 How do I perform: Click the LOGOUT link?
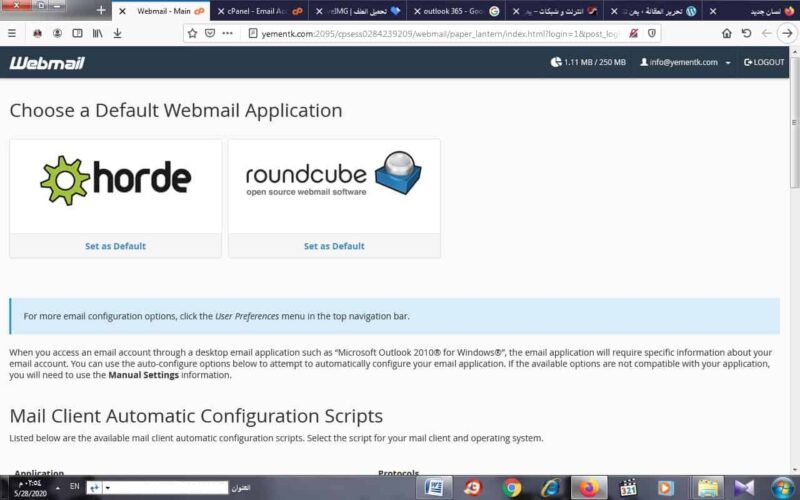coord(764,62)
